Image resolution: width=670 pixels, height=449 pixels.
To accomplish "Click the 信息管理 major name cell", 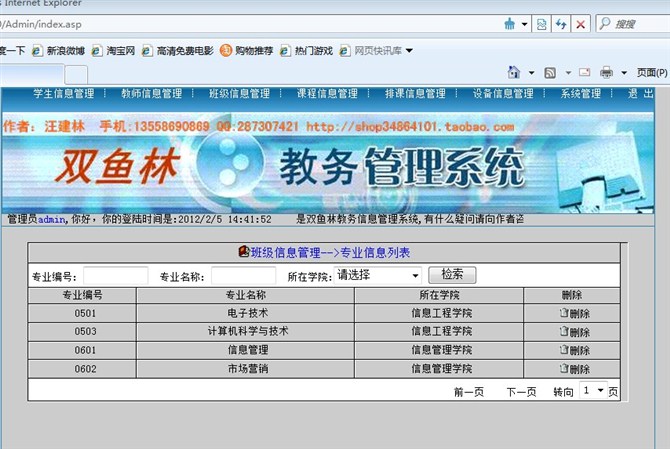I will tap(247, 350).
